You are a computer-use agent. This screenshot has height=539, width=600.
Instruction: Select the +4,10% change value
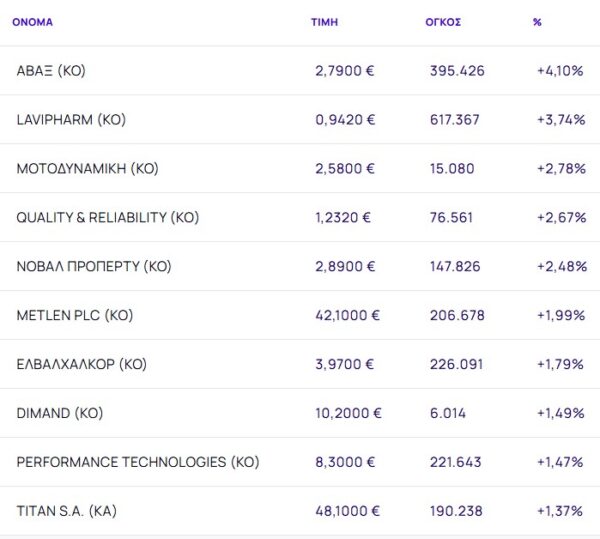click(x=560, y=71)
